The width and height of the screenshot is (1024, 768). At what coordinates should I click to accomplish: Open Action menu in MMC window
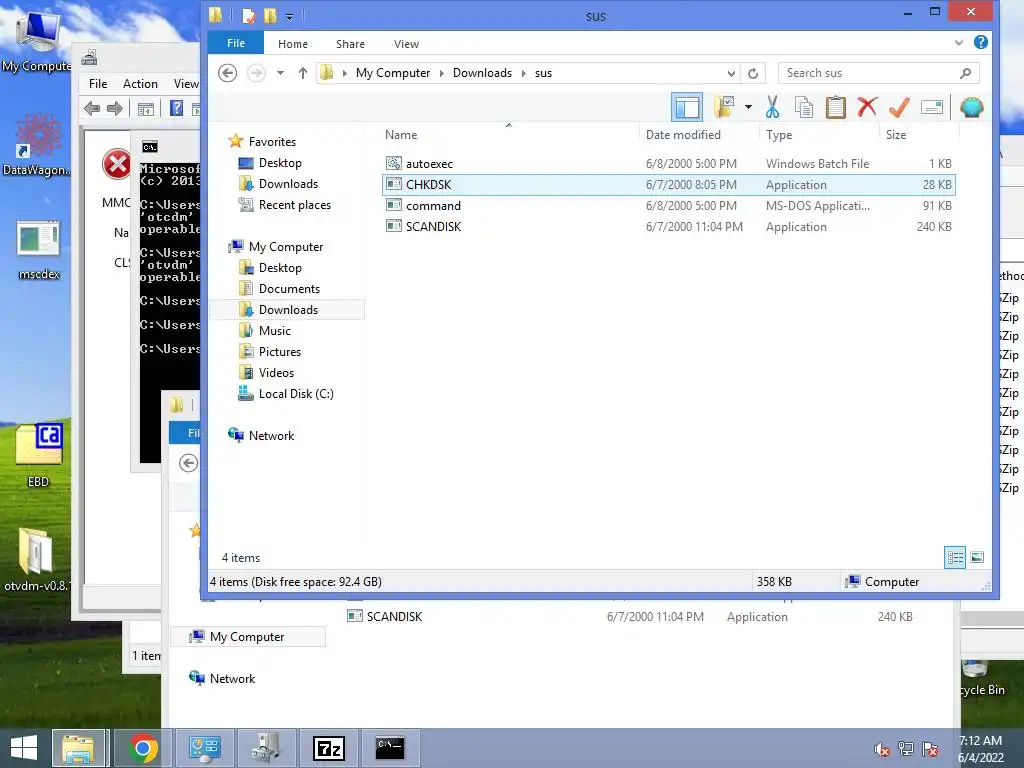pos(140,84)
